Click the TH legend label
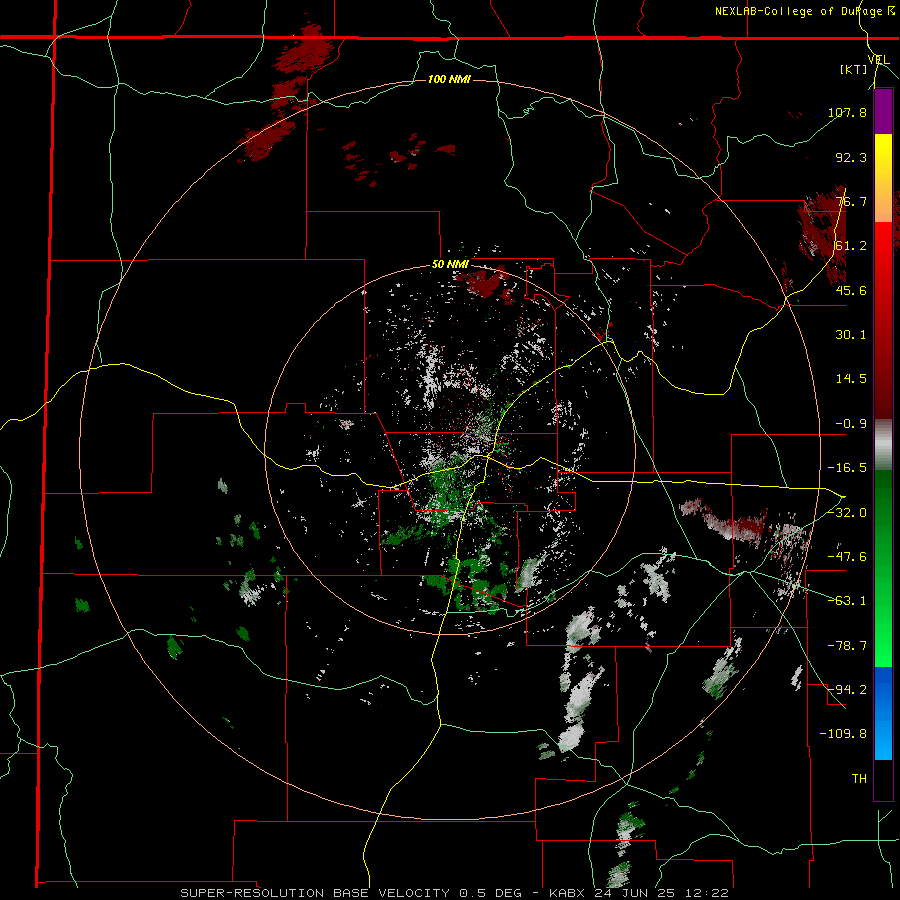The width and height of the screenshot is (900, 900). pos(859,778)
